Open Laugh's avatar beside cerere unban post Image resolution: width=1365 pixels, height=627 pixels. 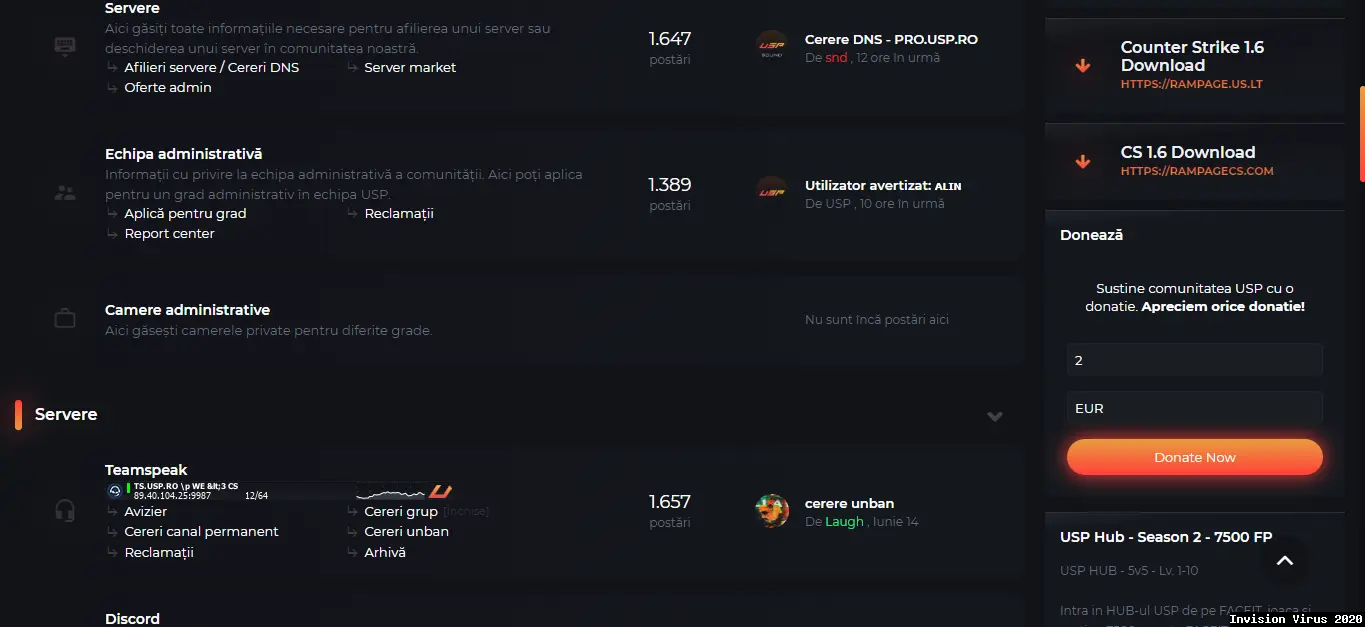(x=772, y=511)
